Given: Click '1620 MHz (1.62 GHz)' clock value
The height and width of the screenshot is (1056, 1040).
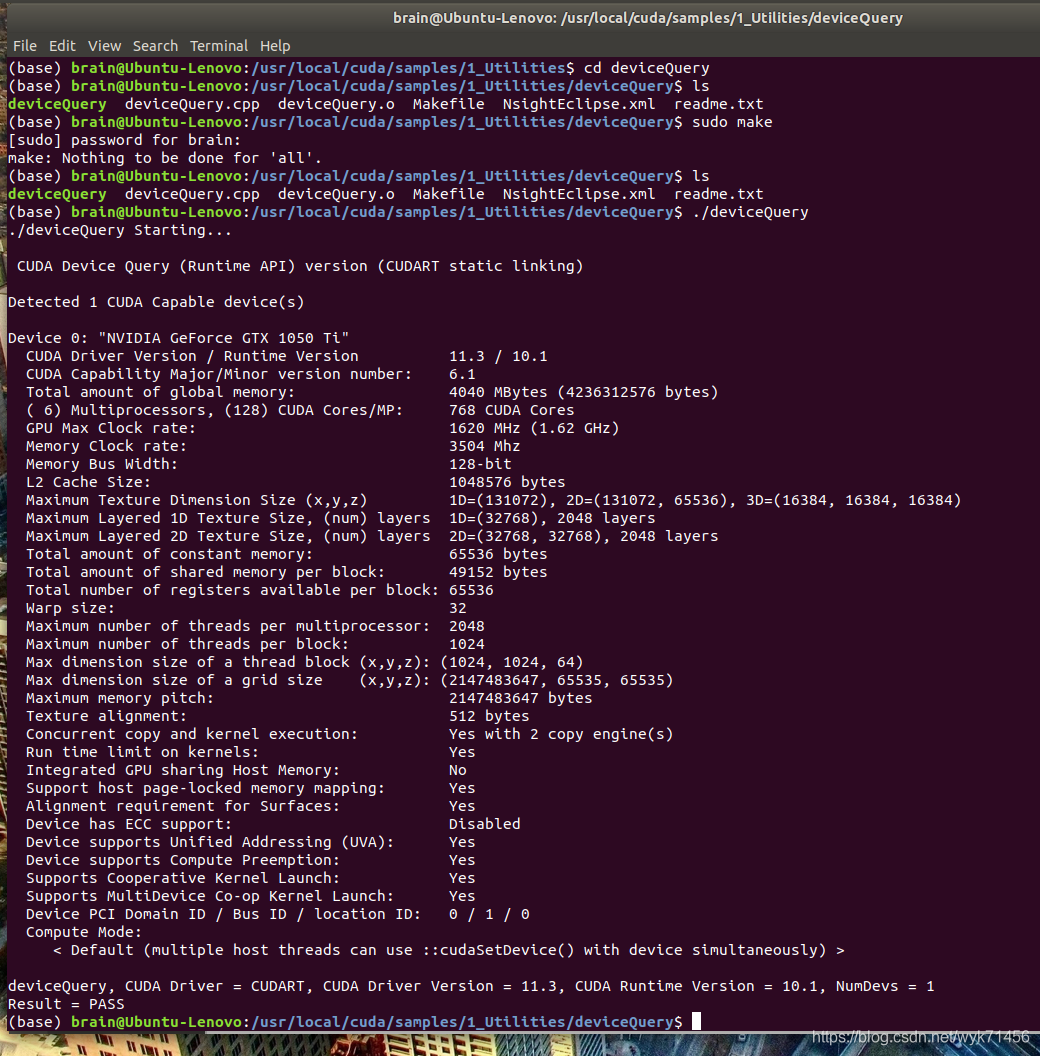Looking at the screenshot, I should point(533,428).
